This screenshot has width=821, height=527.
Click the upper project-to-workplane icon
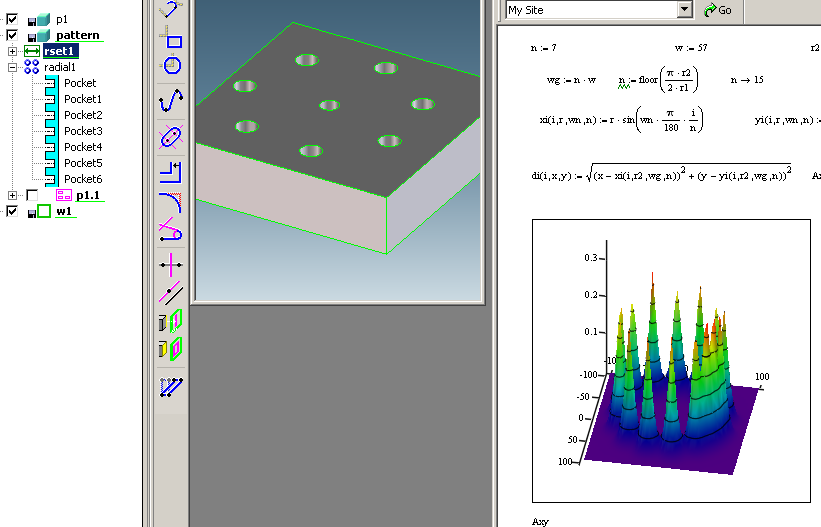(171, 321)
